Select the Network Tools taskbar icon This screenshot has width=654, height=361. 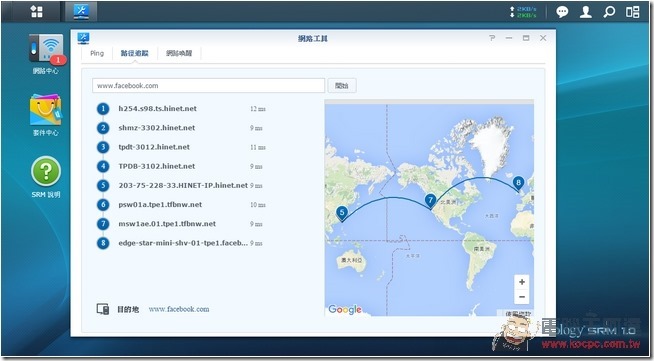[81, 12]
